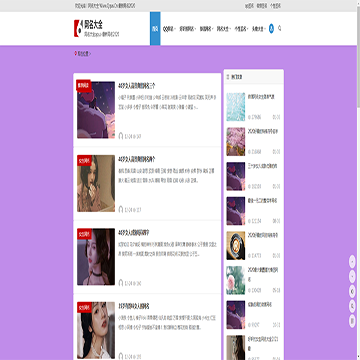Viewport: 360px width, 360px height.
Task: Click red category tag on anime couple thumbnail
Action: 84,85
